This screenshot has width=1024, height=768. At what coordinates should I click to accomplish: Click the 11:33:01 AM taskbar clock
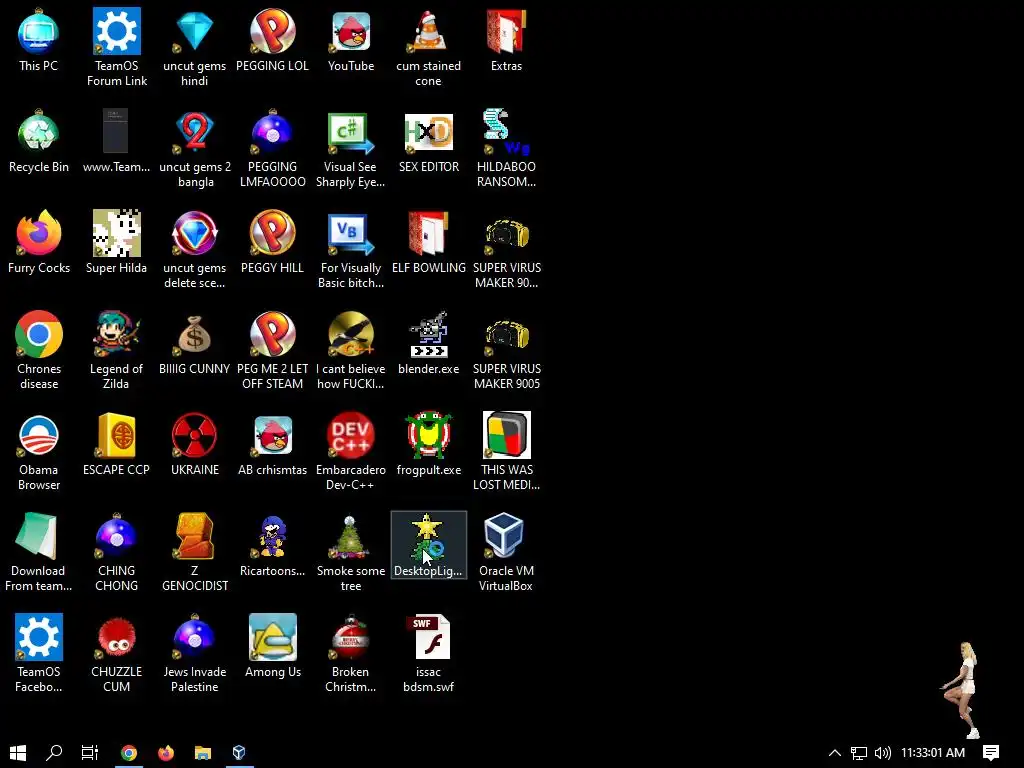click(x=933, y=753)
